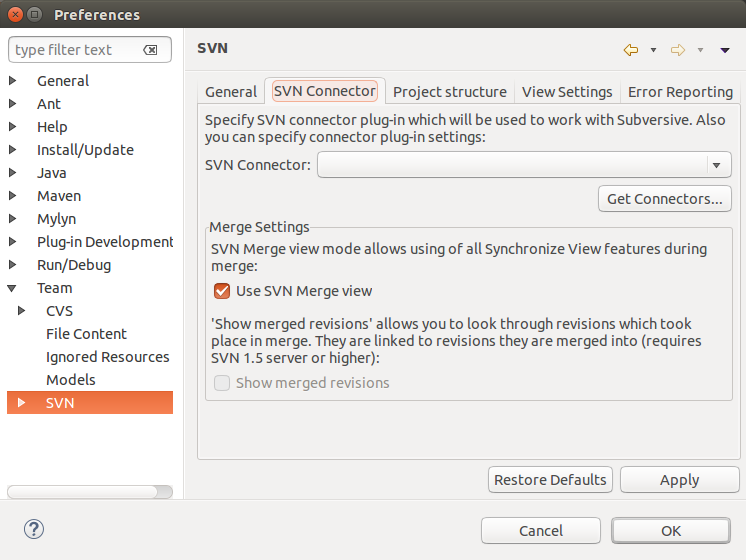Clear the filter text with the eraser icon
746x560 pixels.
coord(150,50)
